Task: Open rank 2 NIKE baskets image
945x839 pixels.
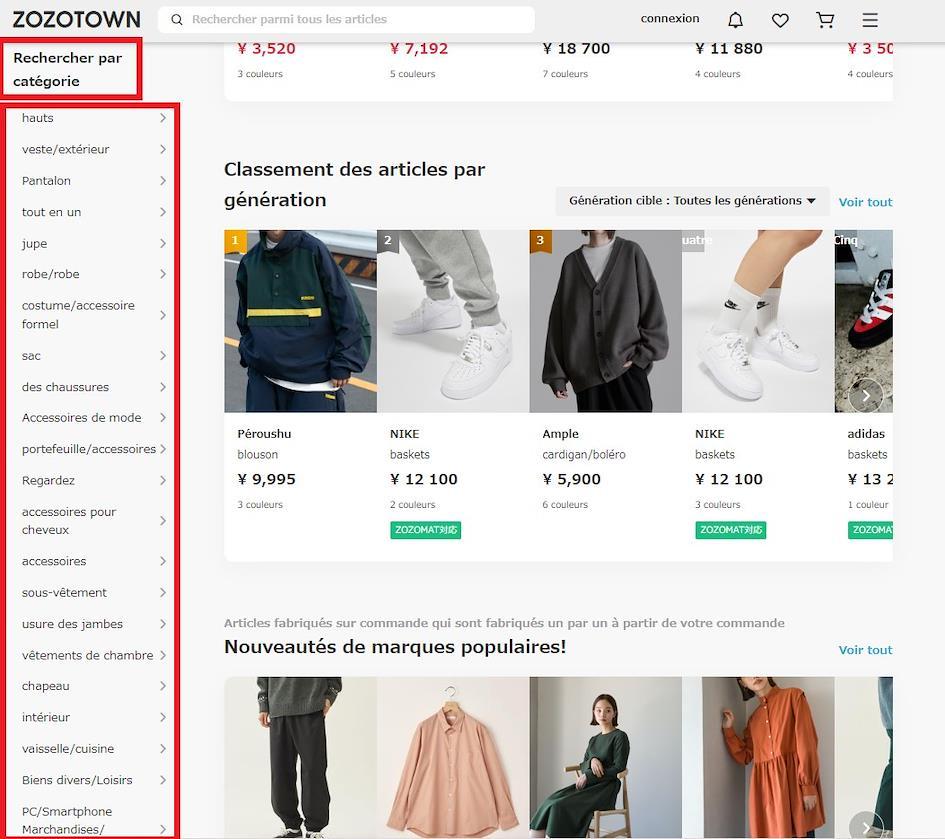Action: (x=453, y=321)
